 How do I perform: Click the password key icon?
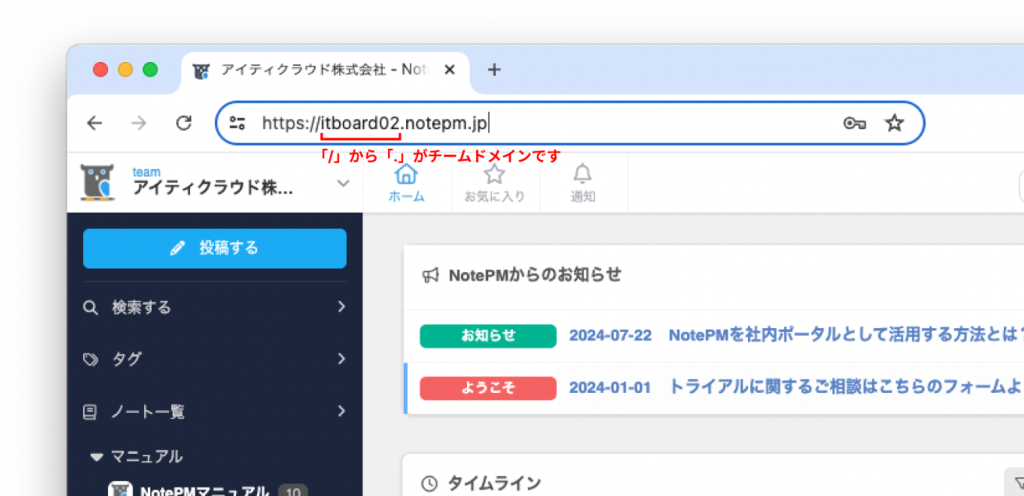point(853,123)
